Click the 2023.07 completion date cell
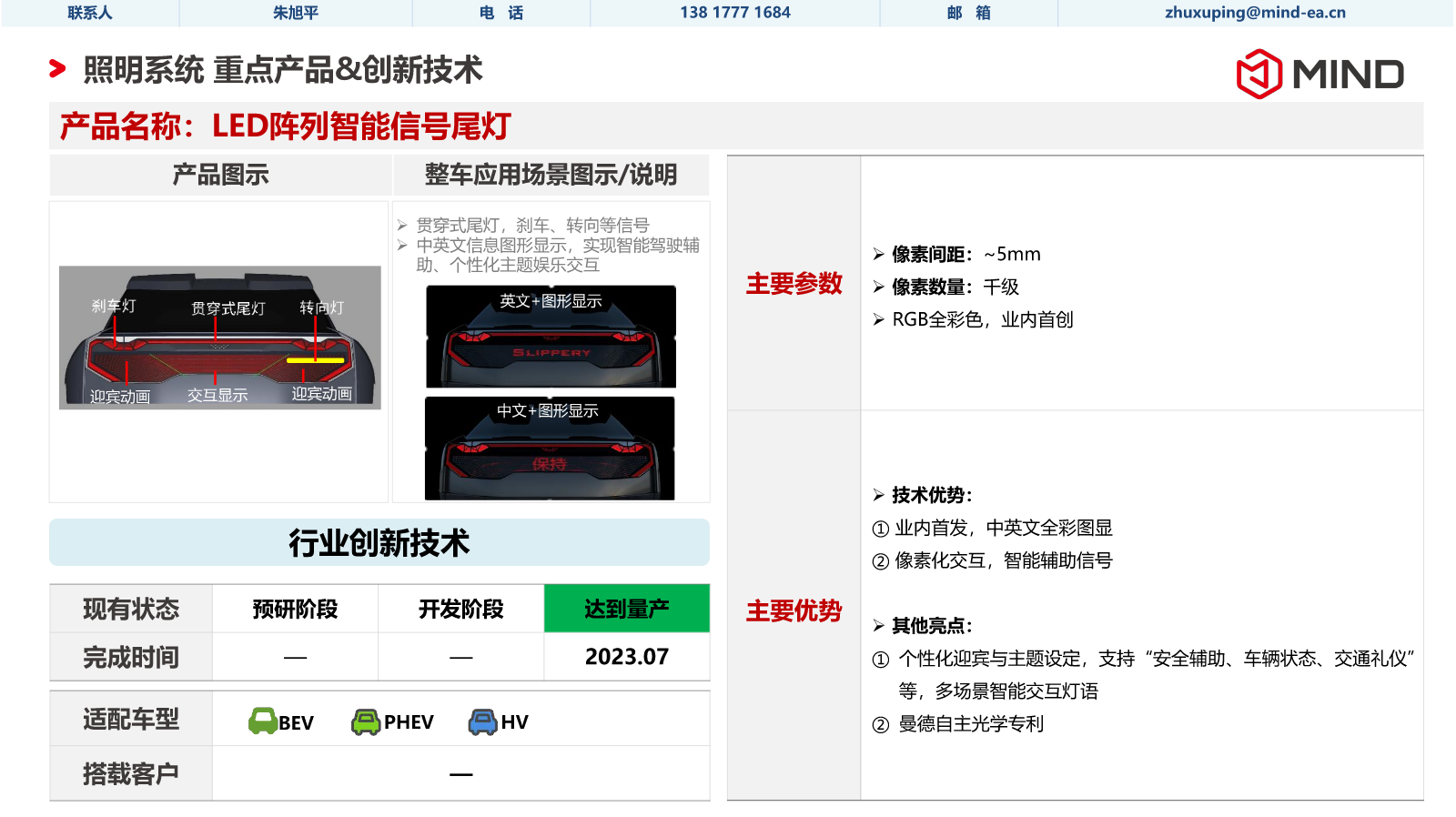The image size is (1456, 817). click(626, 657)
